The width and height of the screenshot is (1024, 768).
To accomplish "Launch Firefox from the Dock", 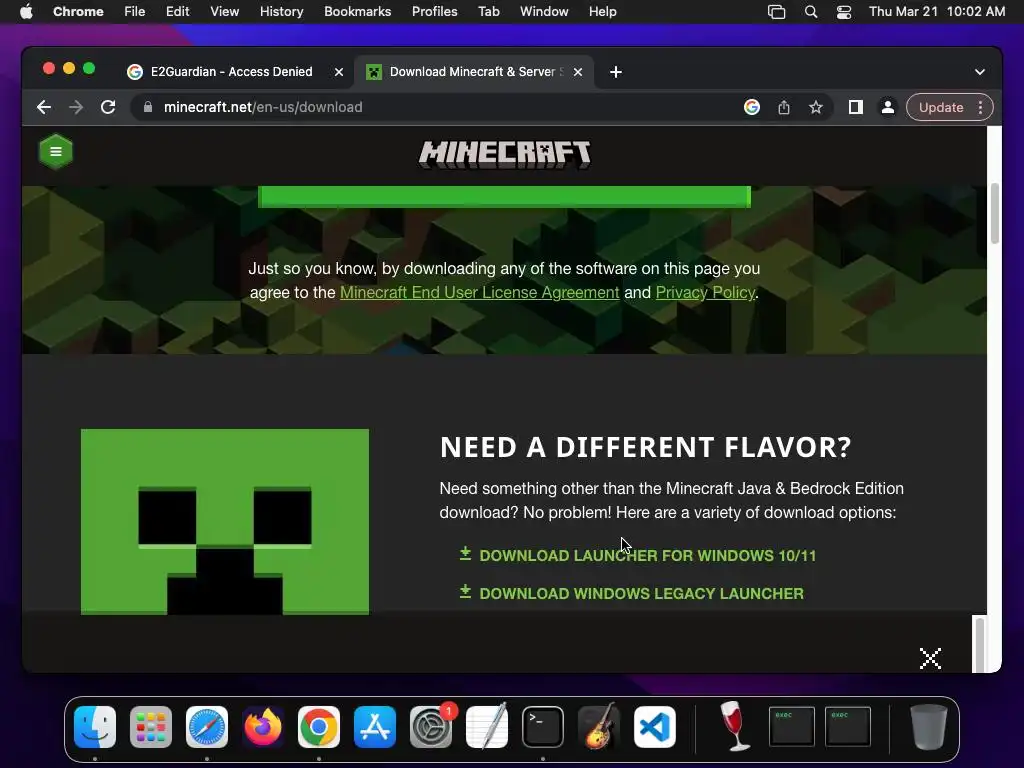I will tap(263, 727).
